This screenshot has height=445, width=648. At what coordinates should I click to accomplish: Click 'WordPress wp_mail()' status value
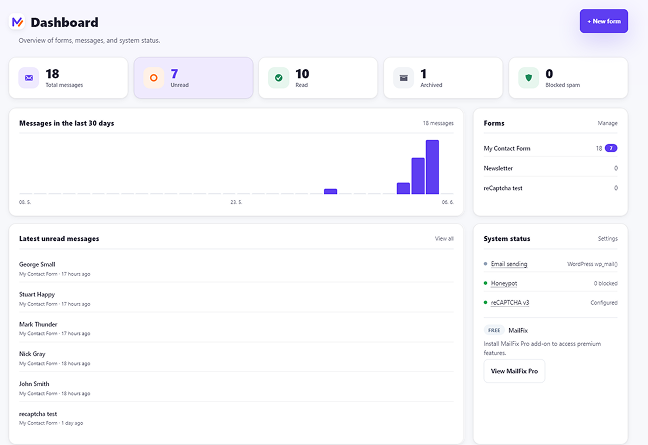(x=592, y=264)
